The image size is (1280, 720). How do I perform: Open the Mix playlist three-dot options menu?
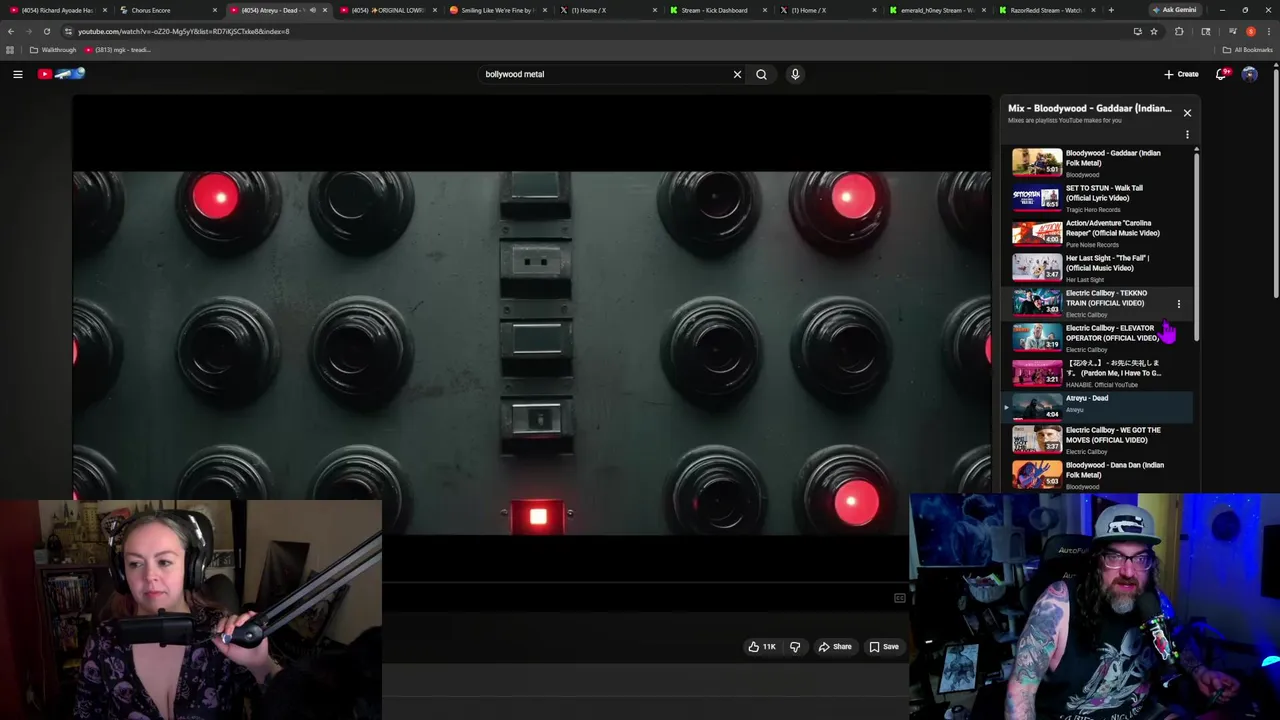coord(1187,134)
